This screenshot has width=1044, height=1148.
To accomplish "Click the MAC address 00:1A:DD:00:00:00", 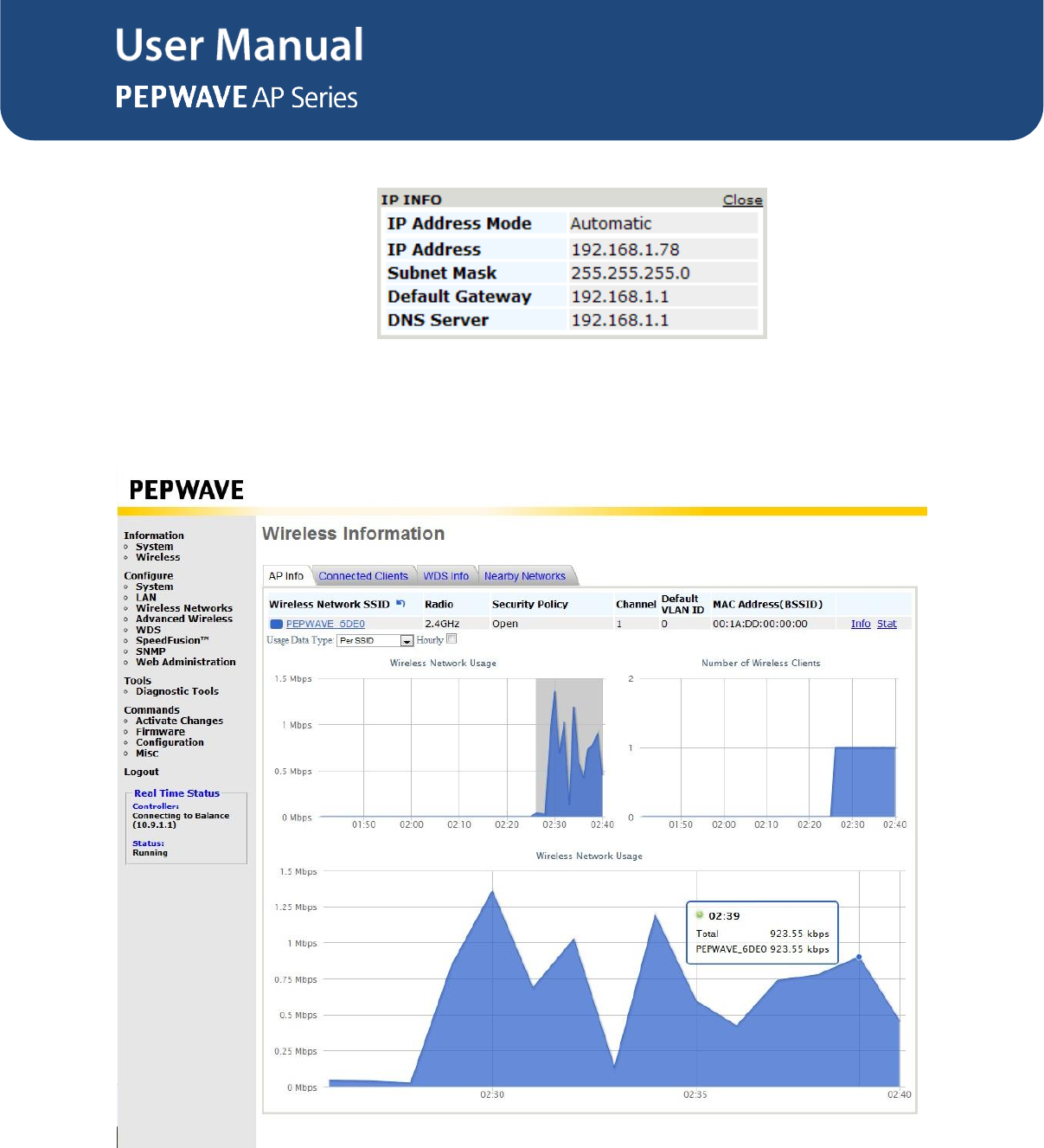I will [x=760, y=624].
